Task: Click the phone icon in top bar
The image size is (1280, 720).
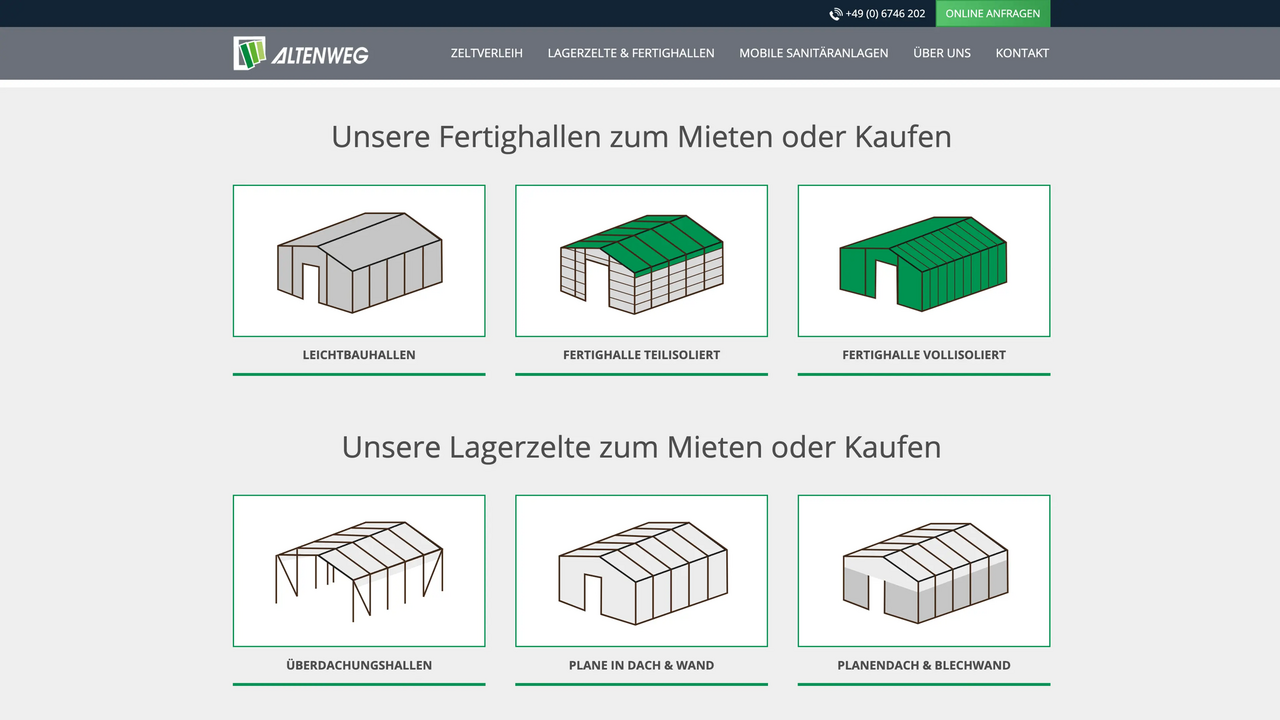Action: (x=835, y=14)
